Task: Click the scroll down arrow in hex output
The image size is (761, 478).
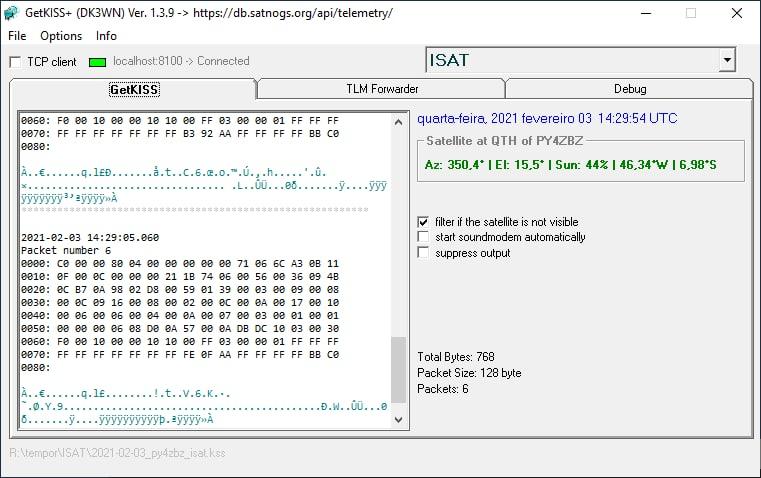Action: click(398, 420)
